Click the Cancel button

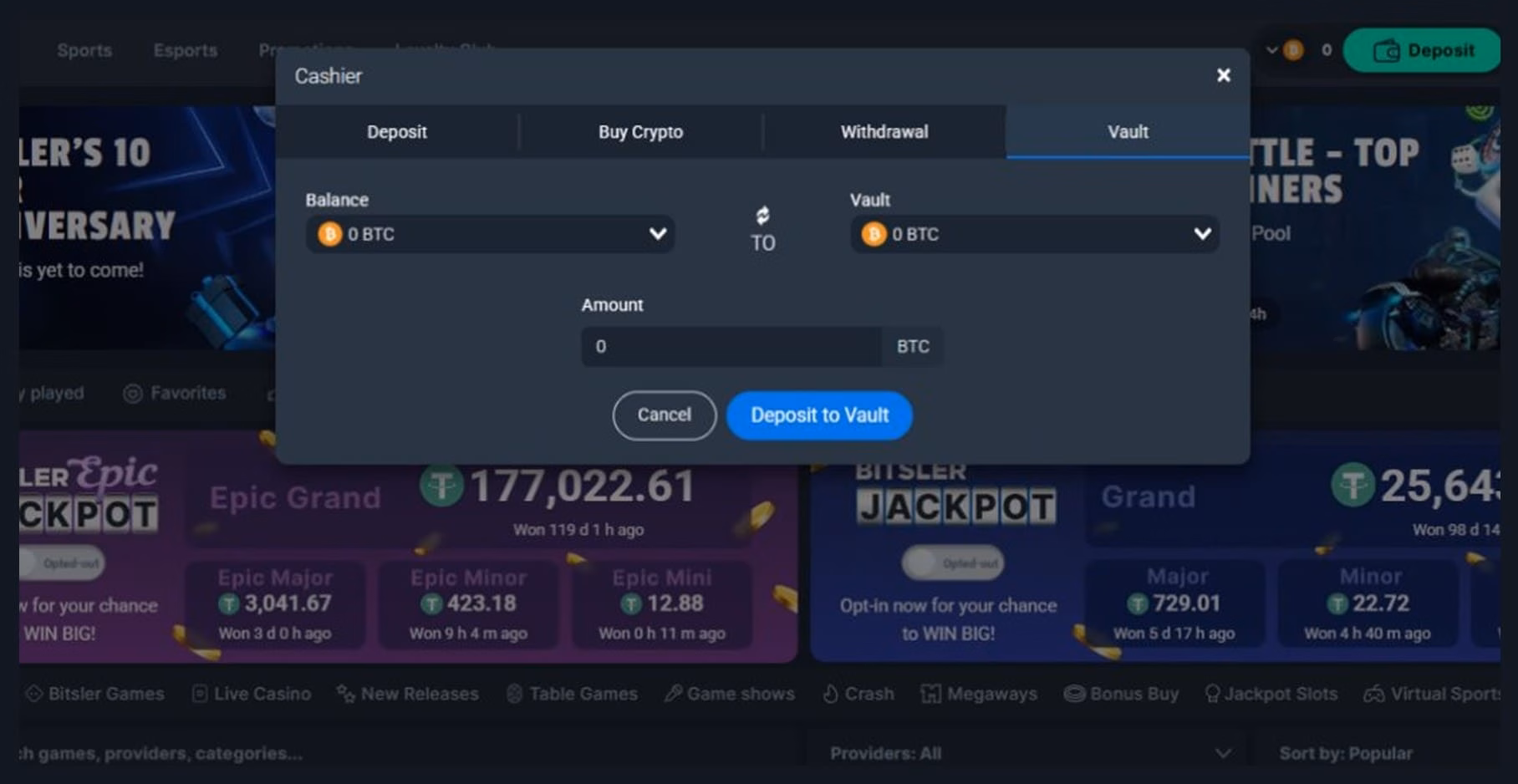coord(665,415)
